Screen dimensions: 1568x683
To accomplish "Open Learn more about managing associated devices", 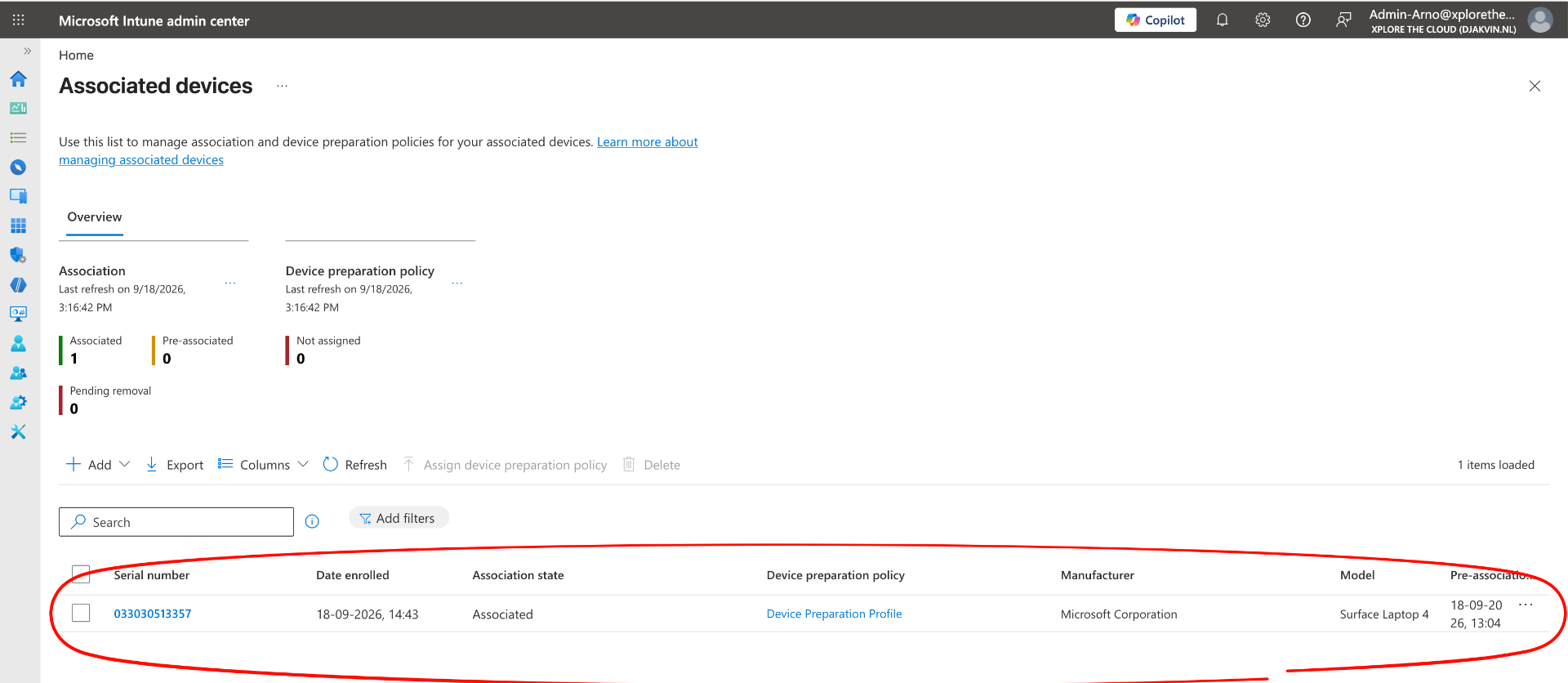I will coord(647,142).
